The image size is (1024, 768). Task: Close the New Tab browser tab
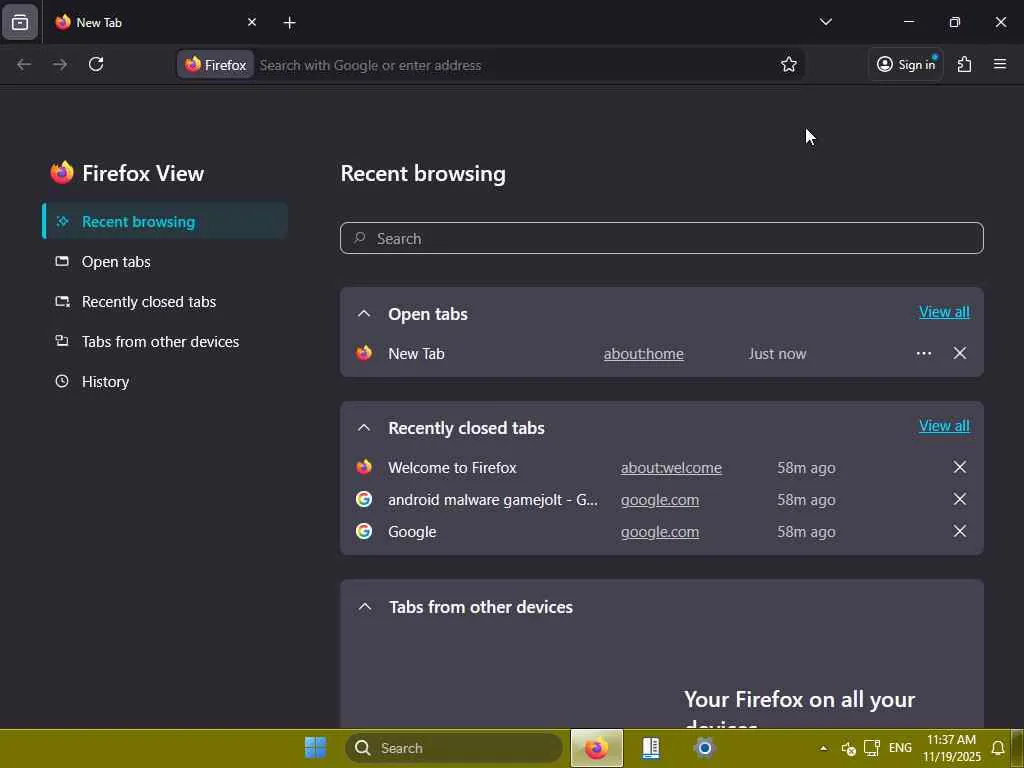[x=251, y=22]
